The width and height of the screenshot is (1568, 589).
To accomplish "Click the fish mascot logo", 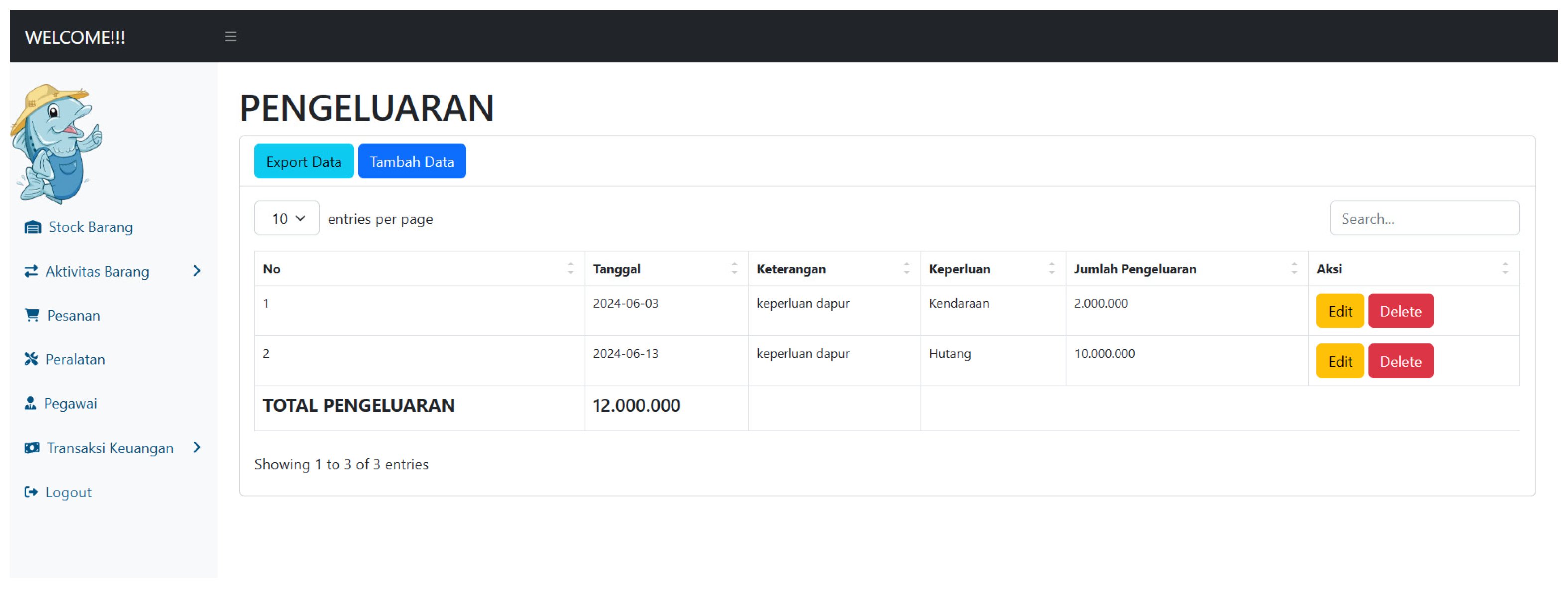I will (57, 144).
